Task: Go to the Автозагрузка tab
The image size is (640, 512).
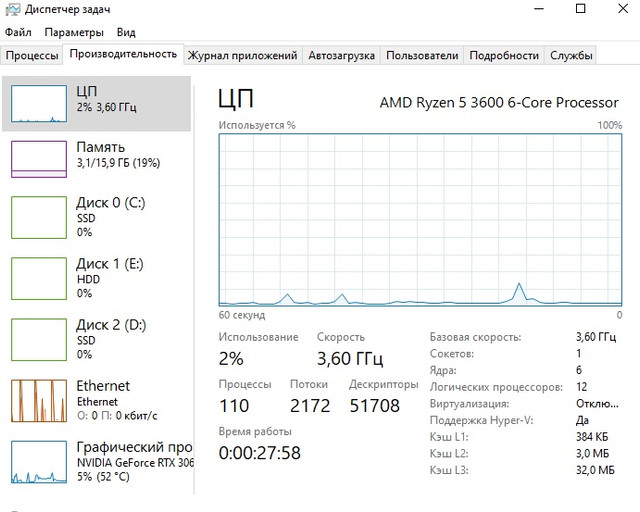Action: click(341, 56)
